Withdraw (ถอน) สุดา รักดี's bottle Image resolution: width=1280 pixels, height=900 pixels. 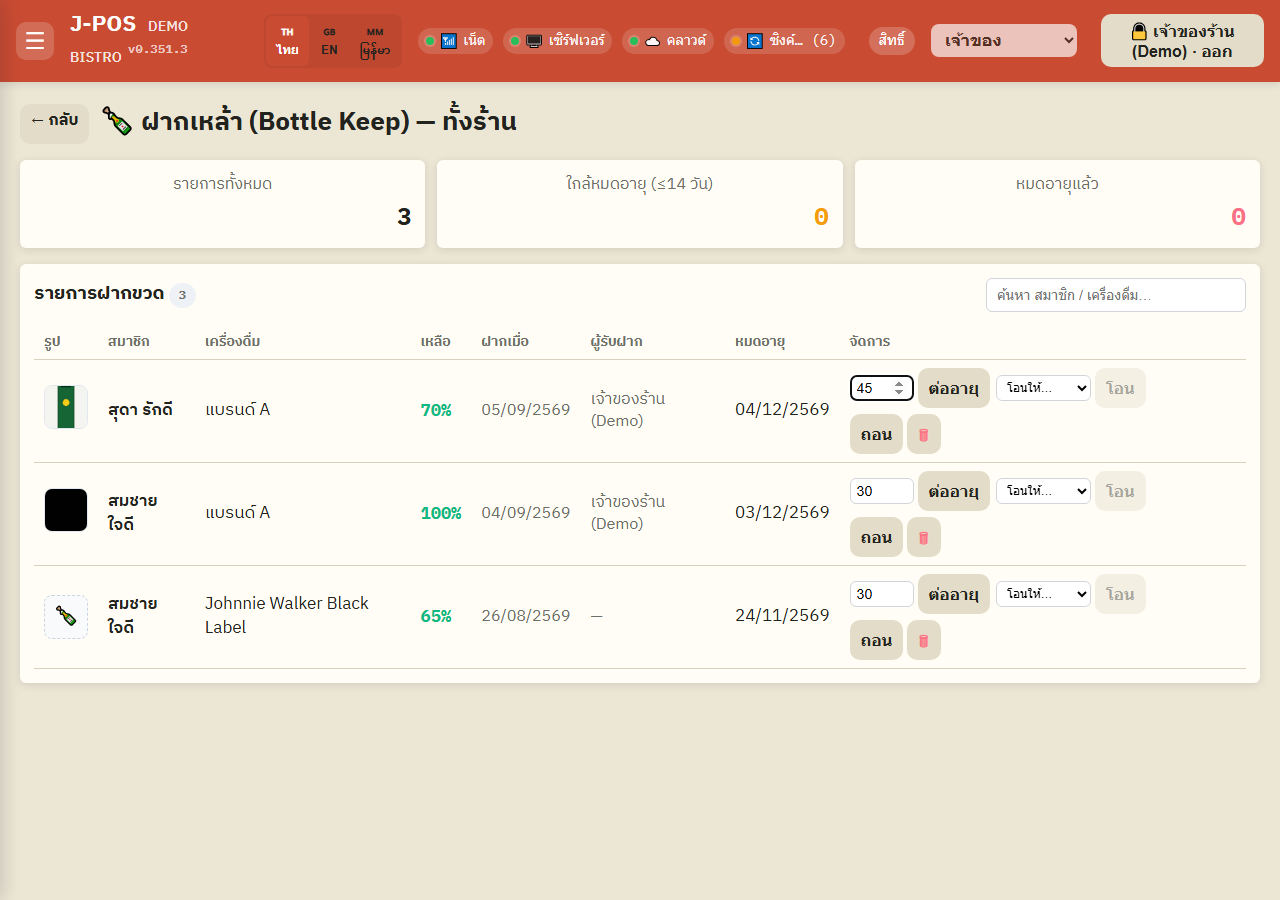point(876,434)
